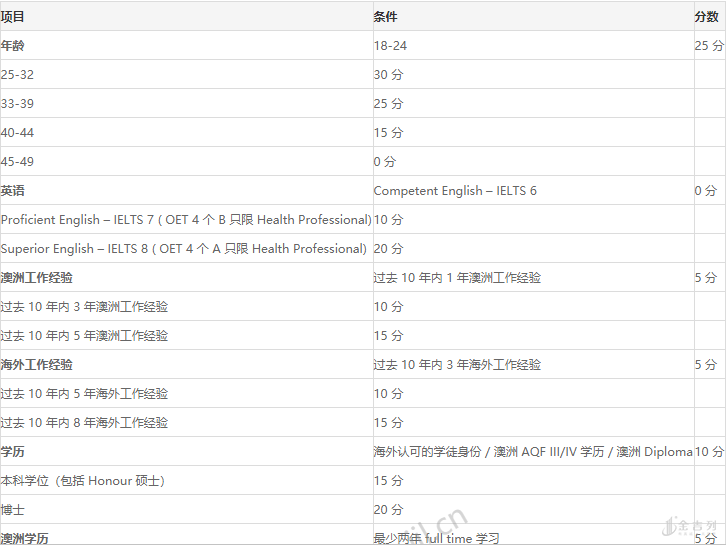The height and width of the screenshot is (546, 726).
Task: Click the 分数 column header
Action: pos(707,17)
